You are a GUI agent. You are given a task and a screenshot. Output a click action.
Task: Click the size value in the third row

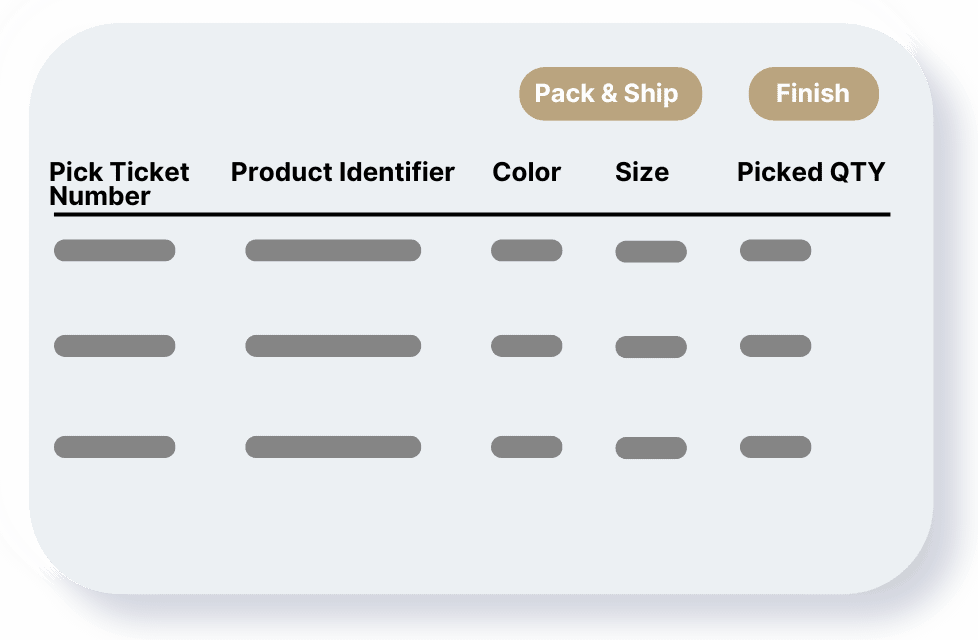[650, 447]
